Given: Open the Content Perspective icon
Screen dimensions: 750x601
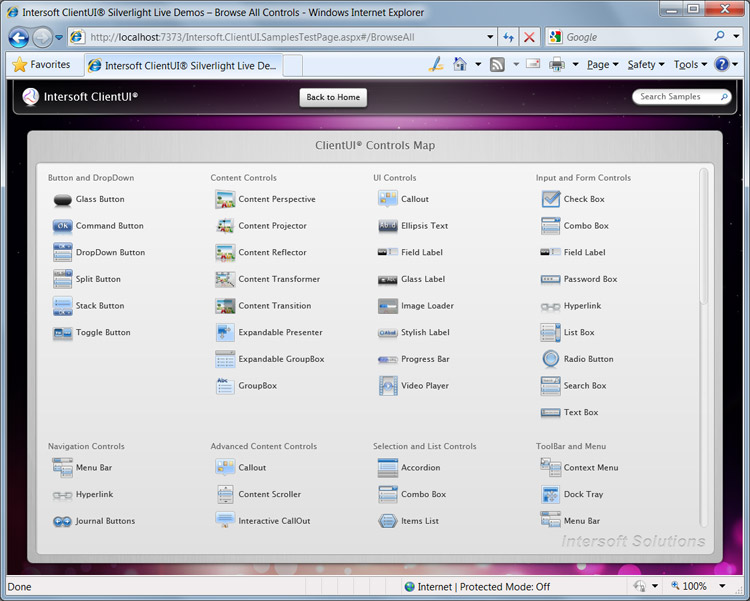Looking at the screenshot, I should tap(225, 199).
